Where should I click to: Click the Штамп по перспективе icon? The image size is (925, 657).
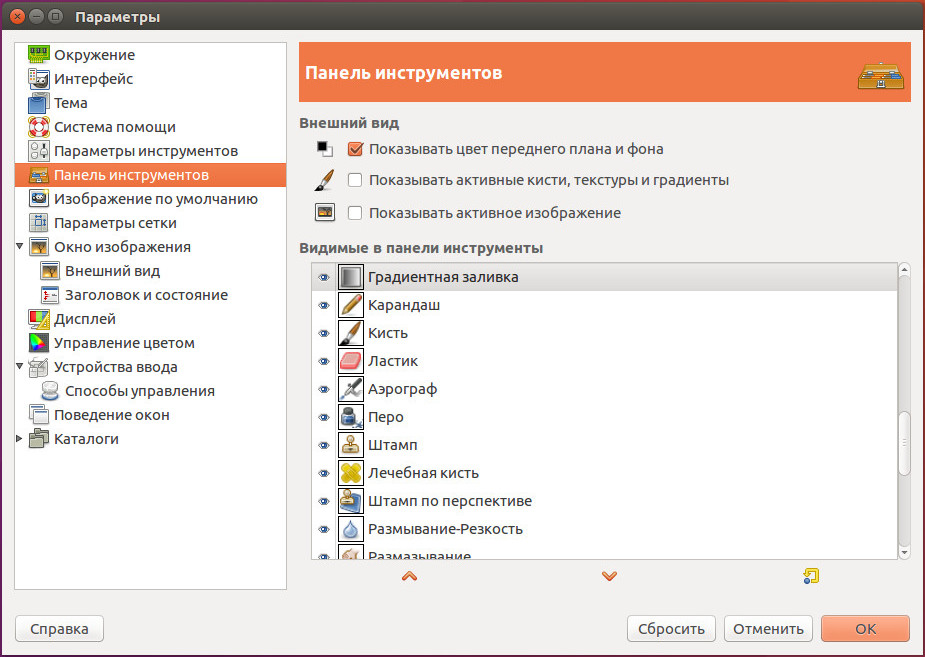click(350, 501)
